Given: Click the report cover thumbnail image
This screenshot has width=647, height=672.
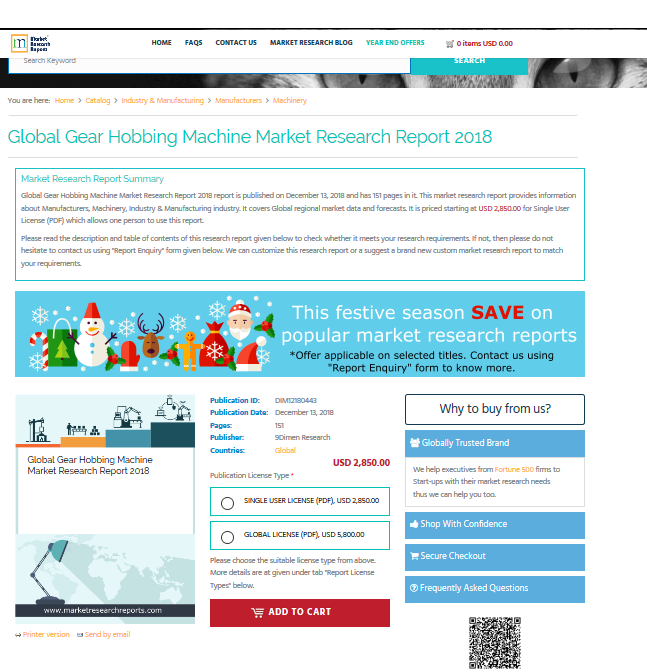Looking at the screenshot, I should [105, 509].
